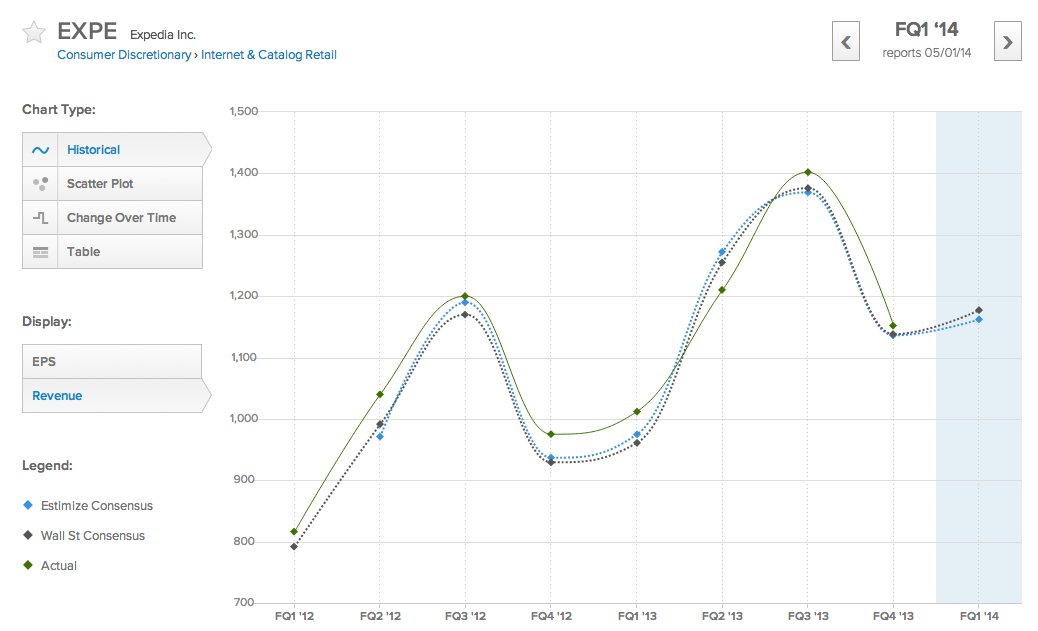This screenshot has width=1038, height=631.
Task: Click the FQ1 '14 x-axis label
Action: coord(979,616)
